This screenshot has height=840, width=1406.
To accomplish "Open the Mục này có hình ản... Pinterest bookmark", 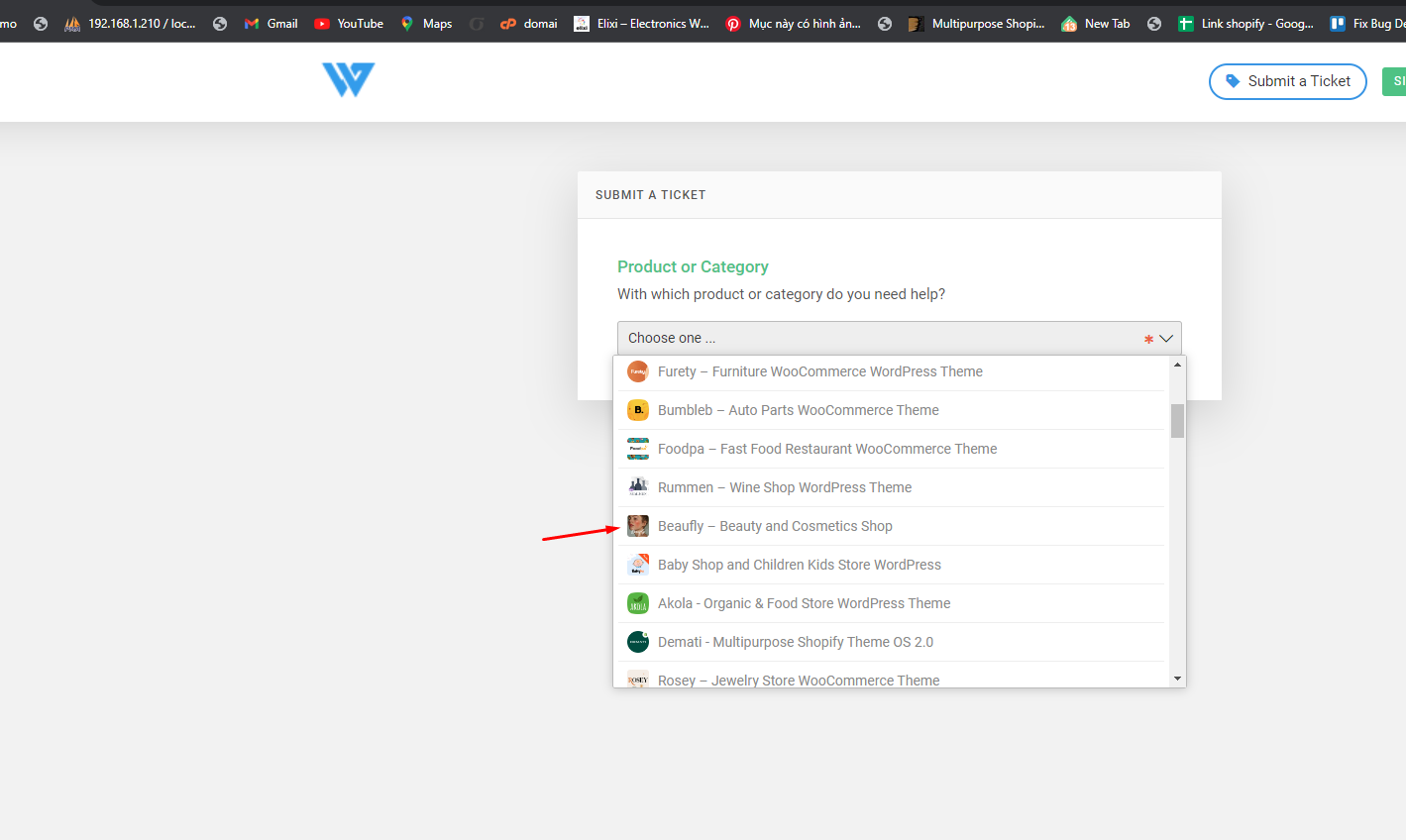I will 793,24.
